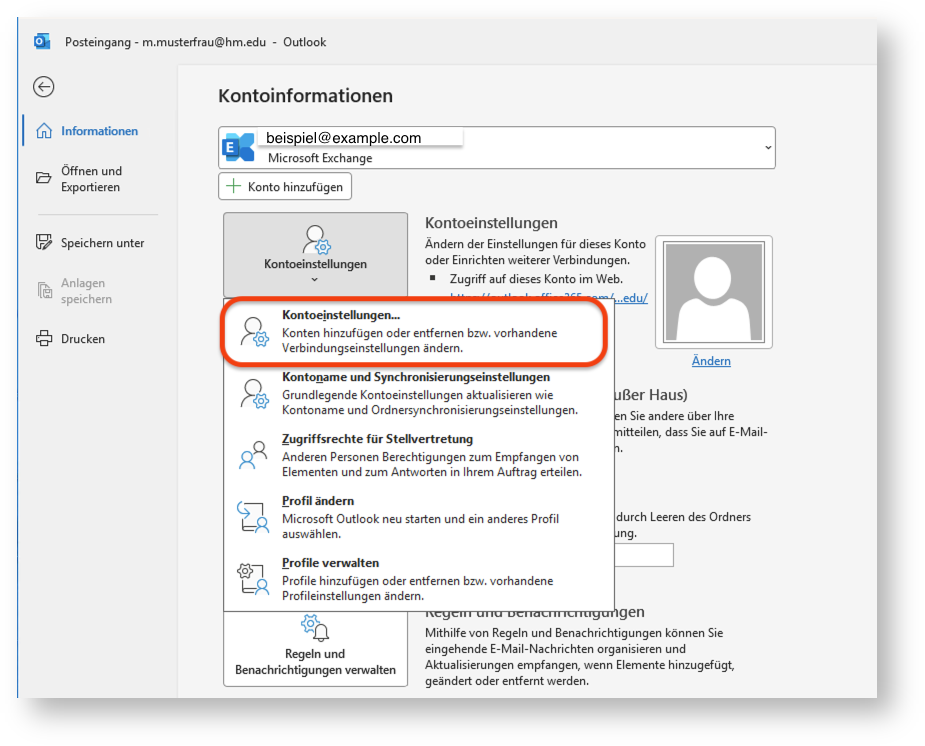925x746 pixels.
Task: Click the Kontoeinstellungen section heading
Action: point(491,223)
